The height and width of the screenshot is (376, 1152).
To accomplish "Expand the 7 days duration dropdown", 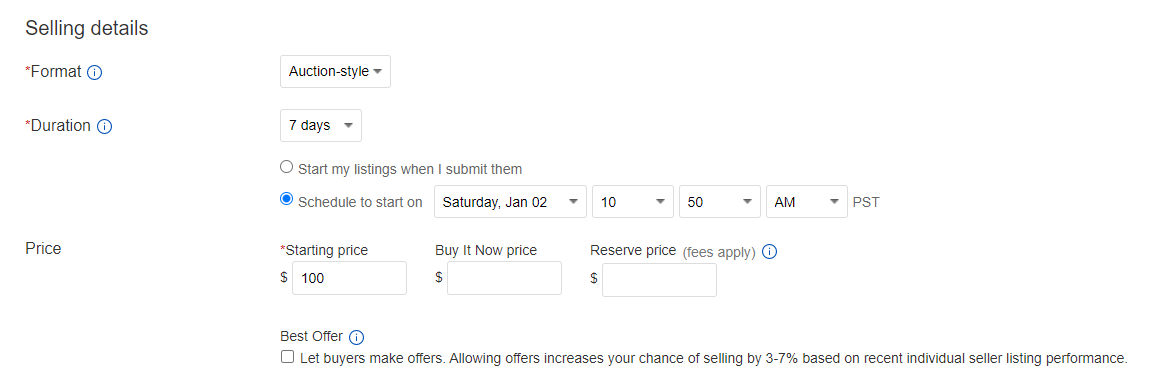I will [x=320, y=126].
